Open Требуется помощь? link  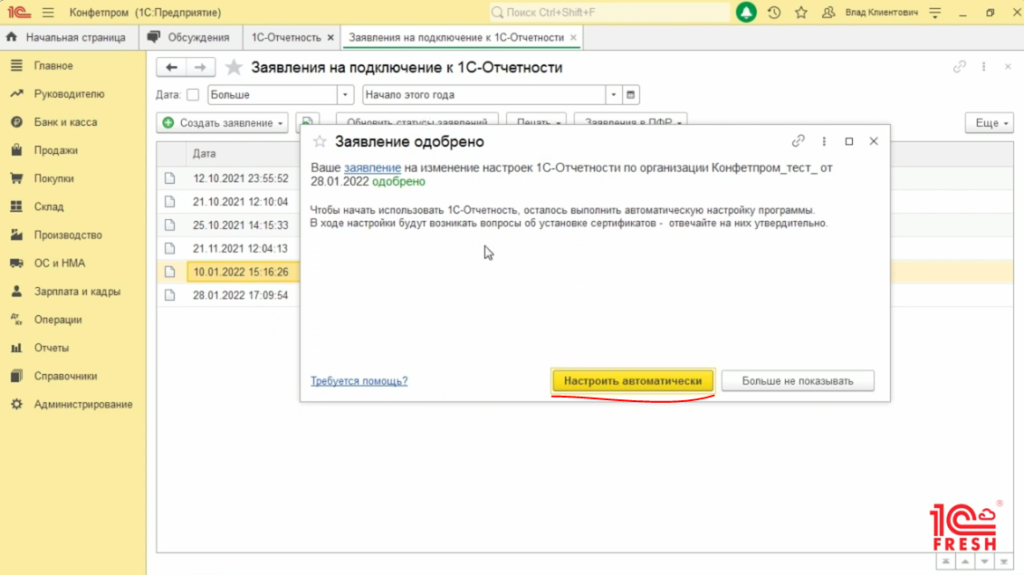[359, 381]
